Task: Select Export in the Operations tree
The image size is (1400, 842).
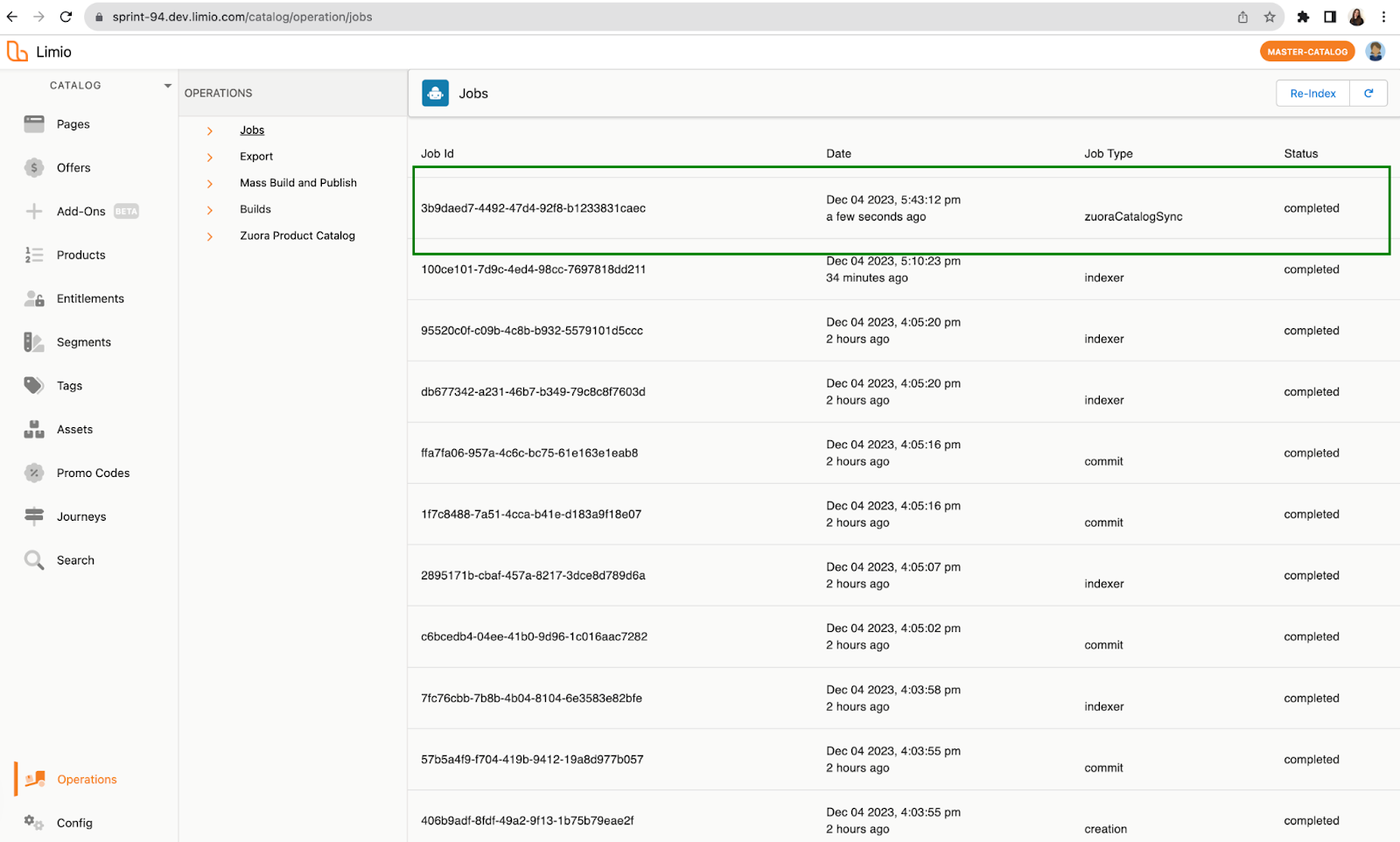Action: pos(256,157)
